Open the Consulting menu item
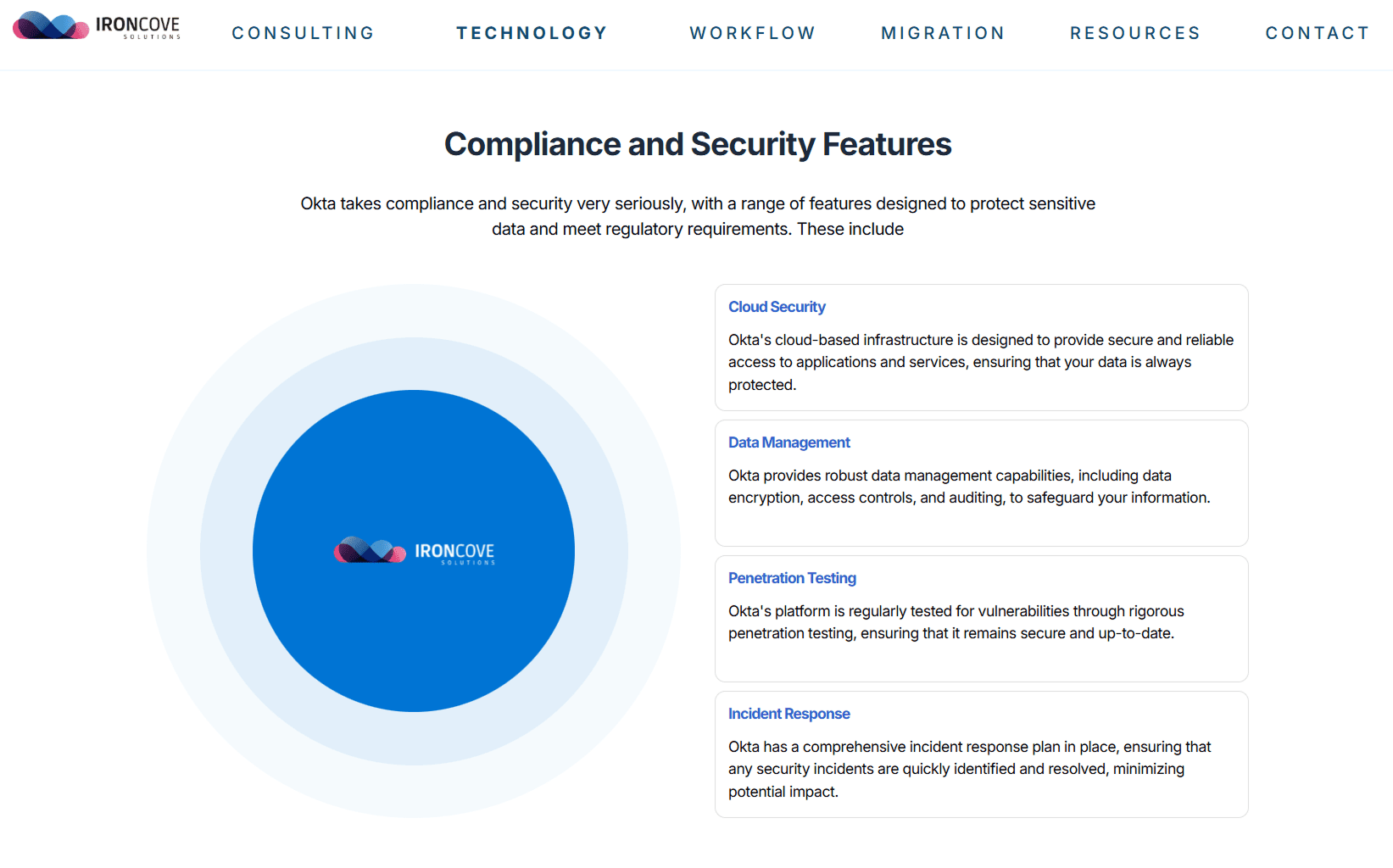The image size is (1393, 868). pyautogui.click(x=304, y=33)
